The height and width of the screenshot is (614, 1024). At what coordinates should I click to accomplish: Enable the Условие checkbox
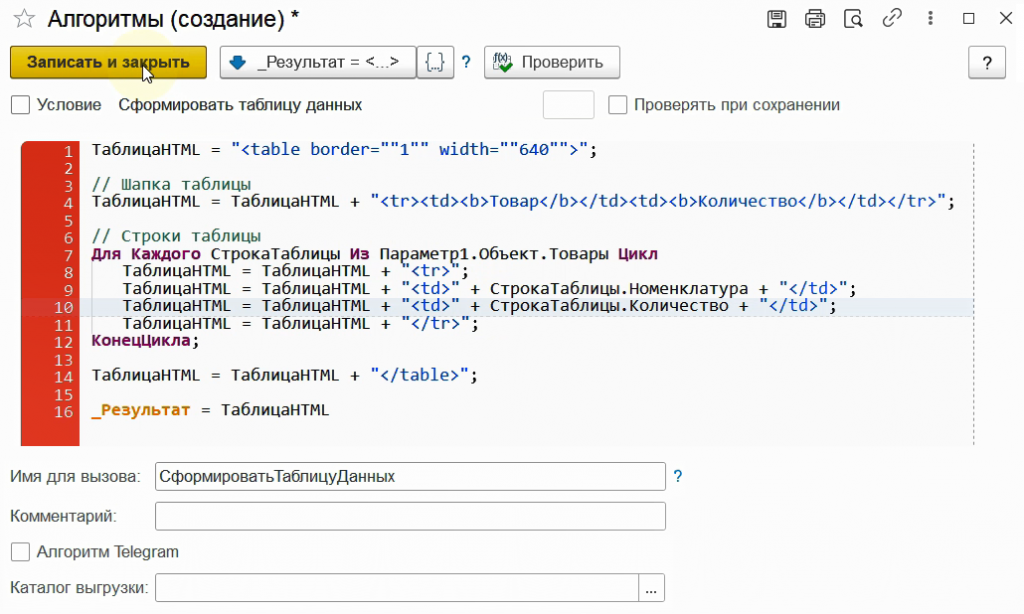(20, 105)
